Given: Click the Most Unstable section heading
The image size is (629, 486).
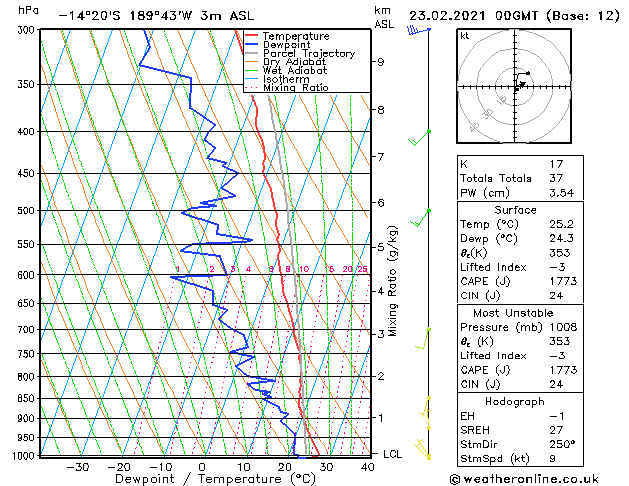Looking at the screenshot, I should pos(513,313).
